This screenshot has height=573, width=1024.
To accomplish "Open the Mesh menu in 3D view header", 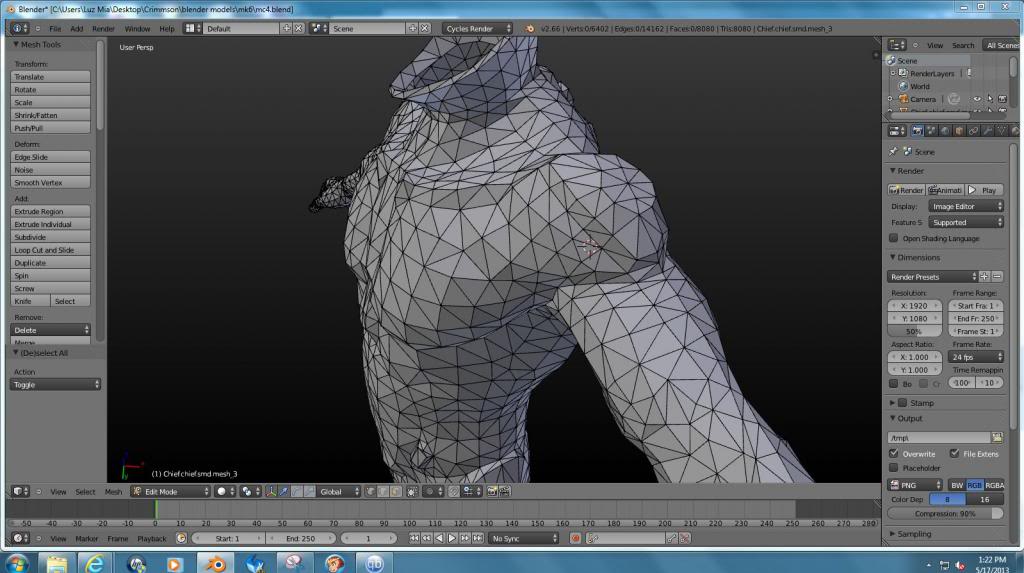I will point(113,492).
